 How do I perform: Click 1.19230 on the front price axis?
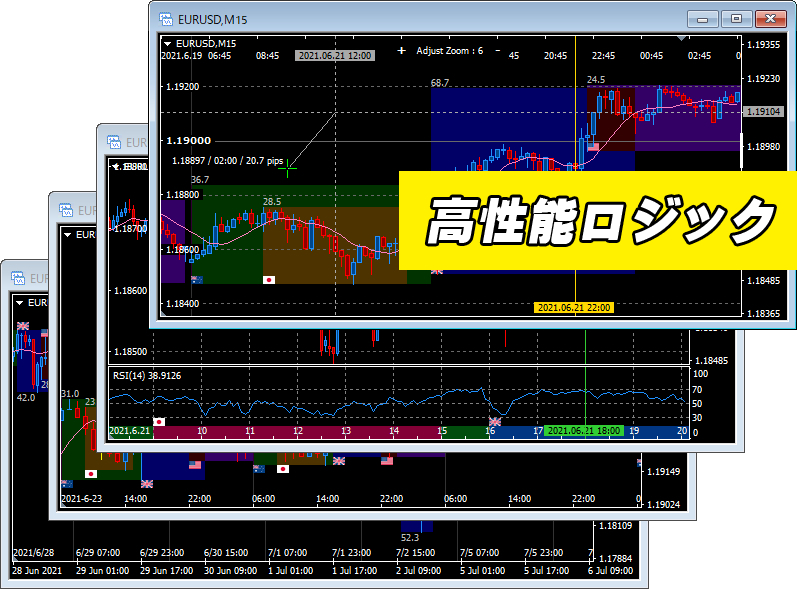click(763, 79)
